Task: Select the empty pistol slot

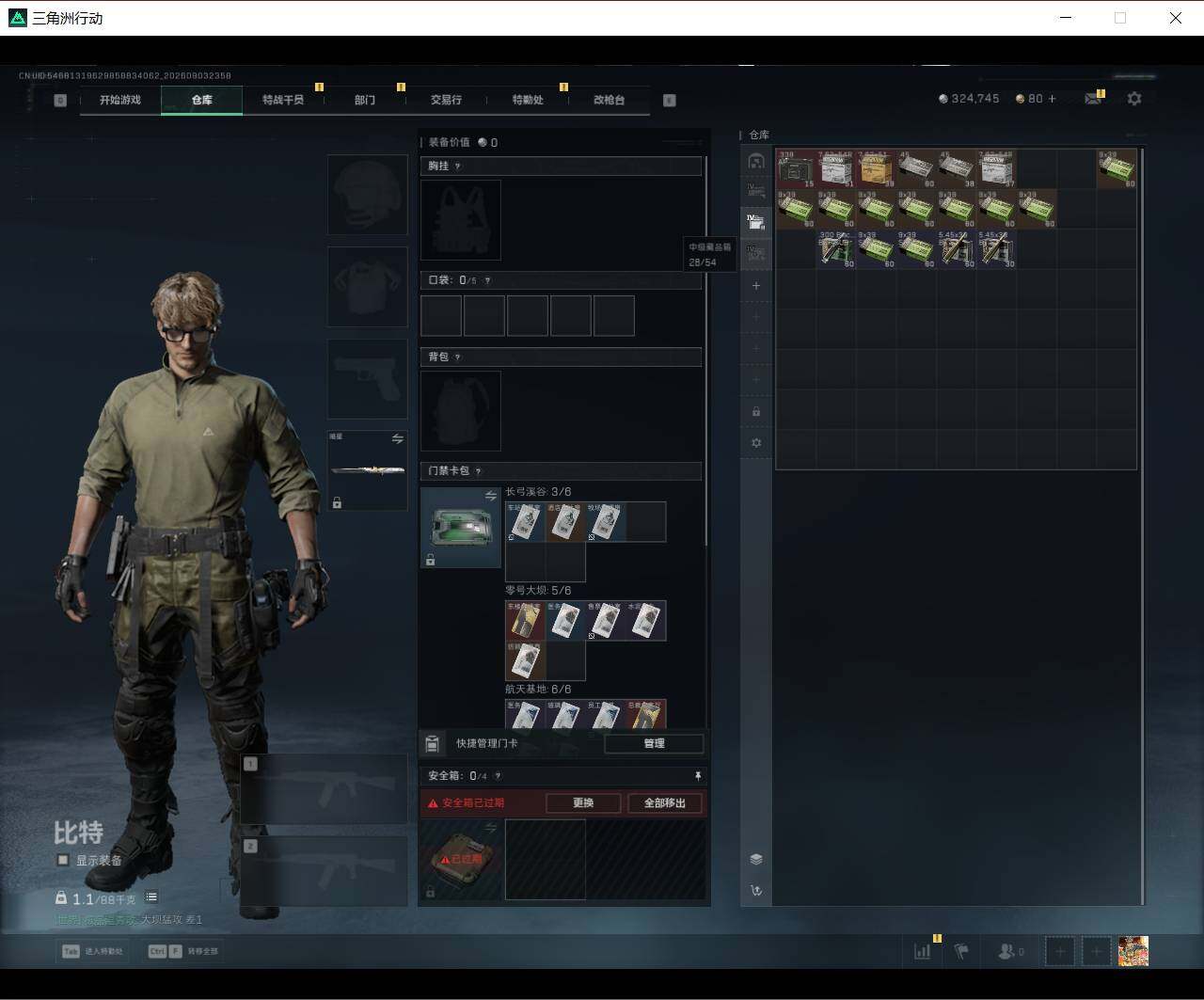Action: click(x=367, y=379)
